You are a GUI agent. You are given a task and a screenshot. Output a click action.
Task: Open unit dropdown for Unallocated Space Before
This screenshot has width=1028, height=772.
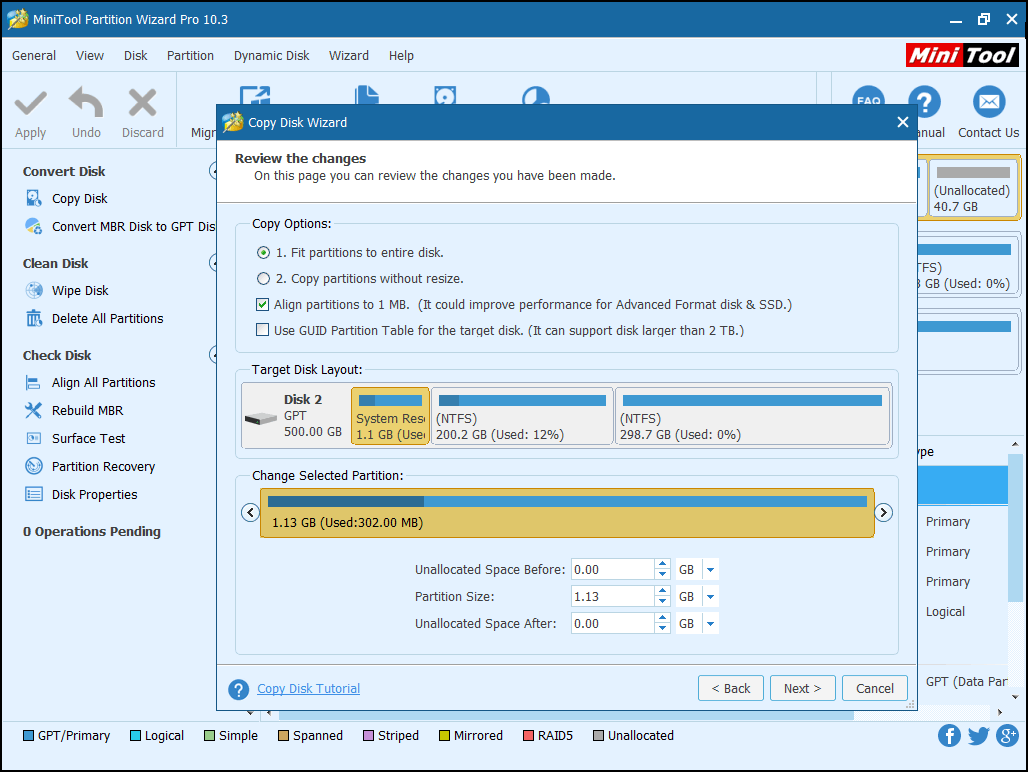tap(711, 569)
